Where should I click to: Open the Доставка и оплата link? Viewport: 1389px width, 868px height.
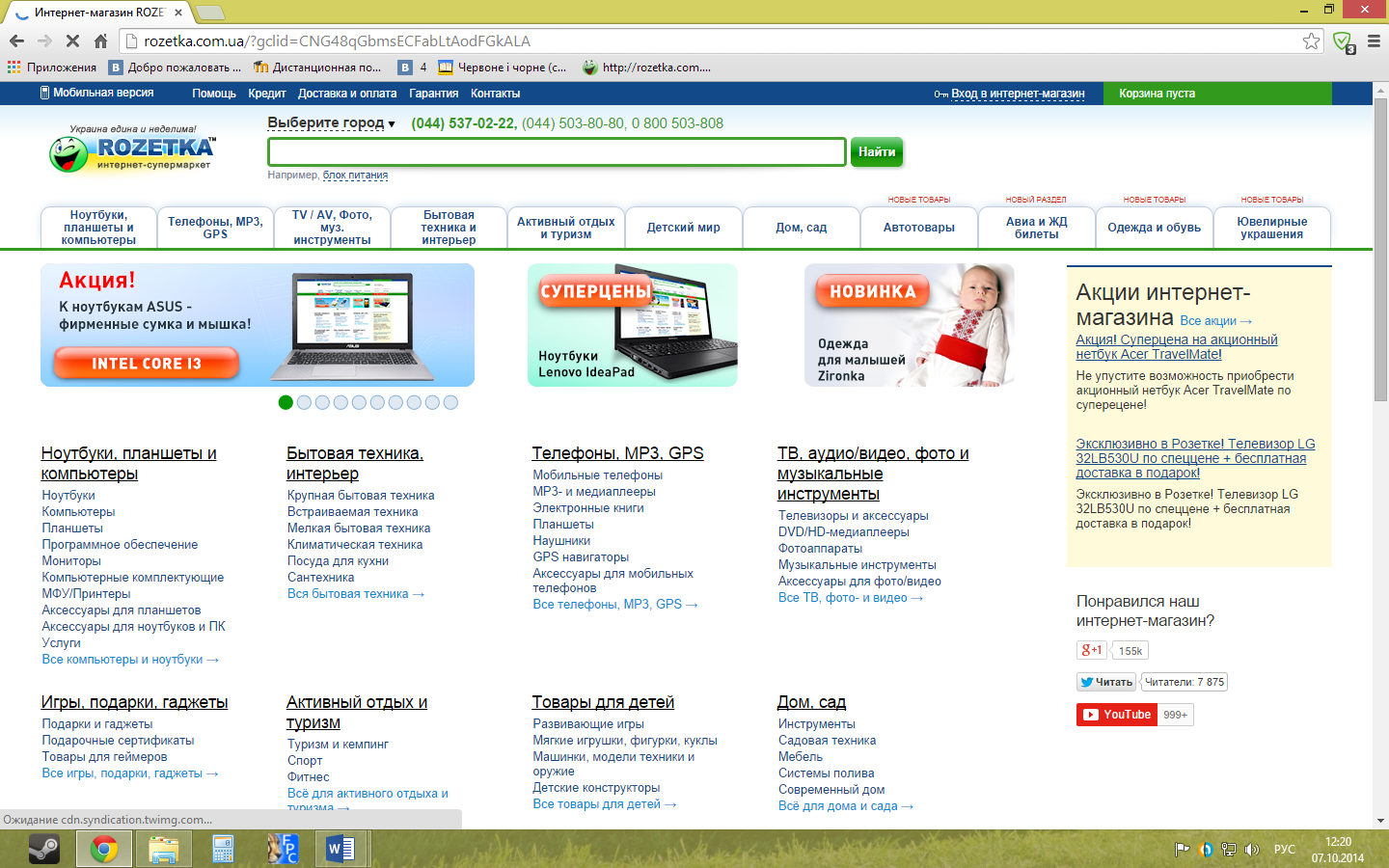[x=347, y=94]
